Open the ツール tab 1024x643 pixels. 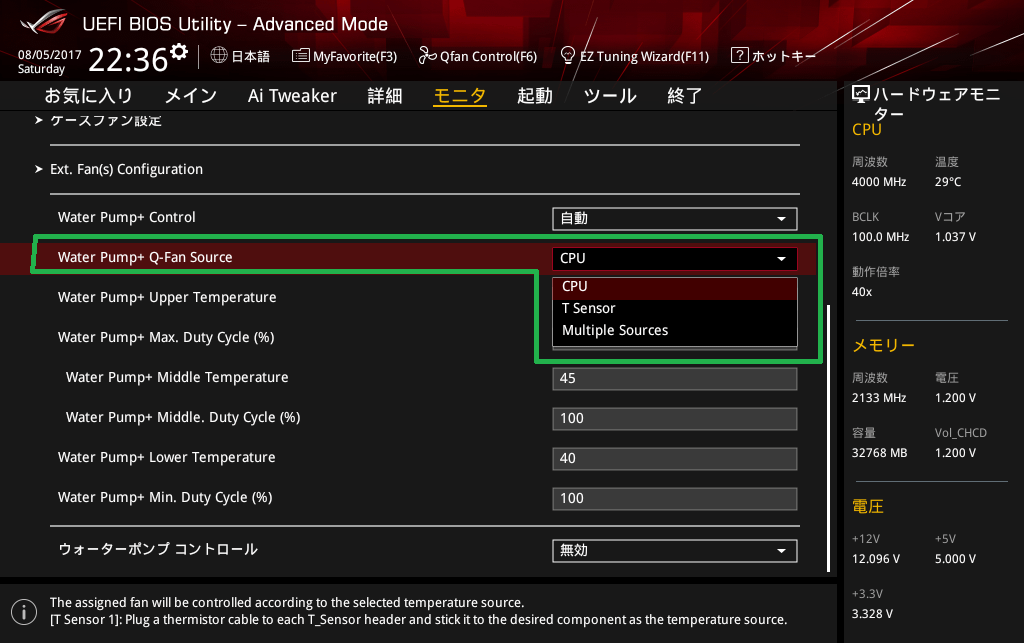[610, 96]
